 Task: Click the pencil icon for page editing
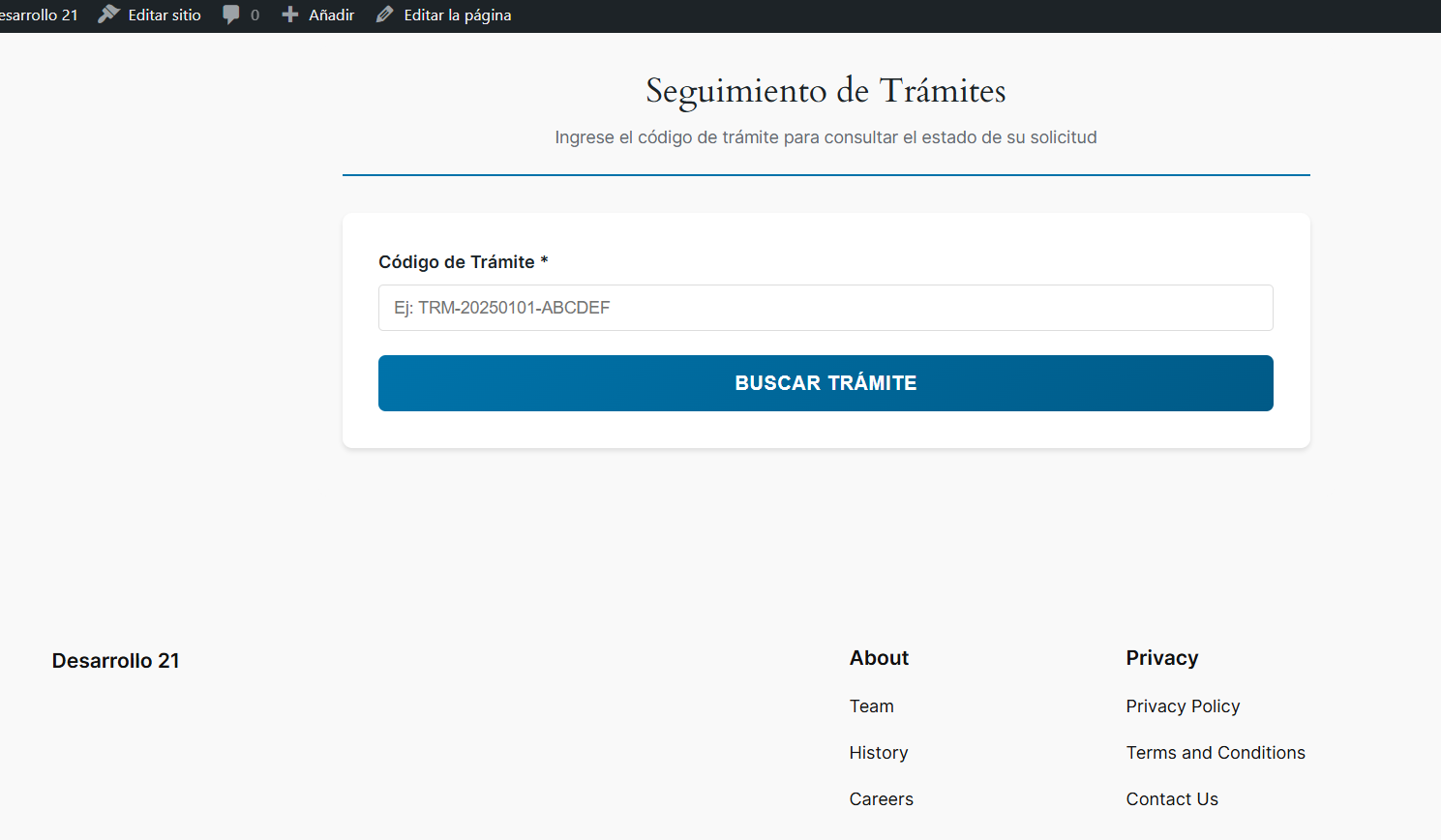point(385,15)
